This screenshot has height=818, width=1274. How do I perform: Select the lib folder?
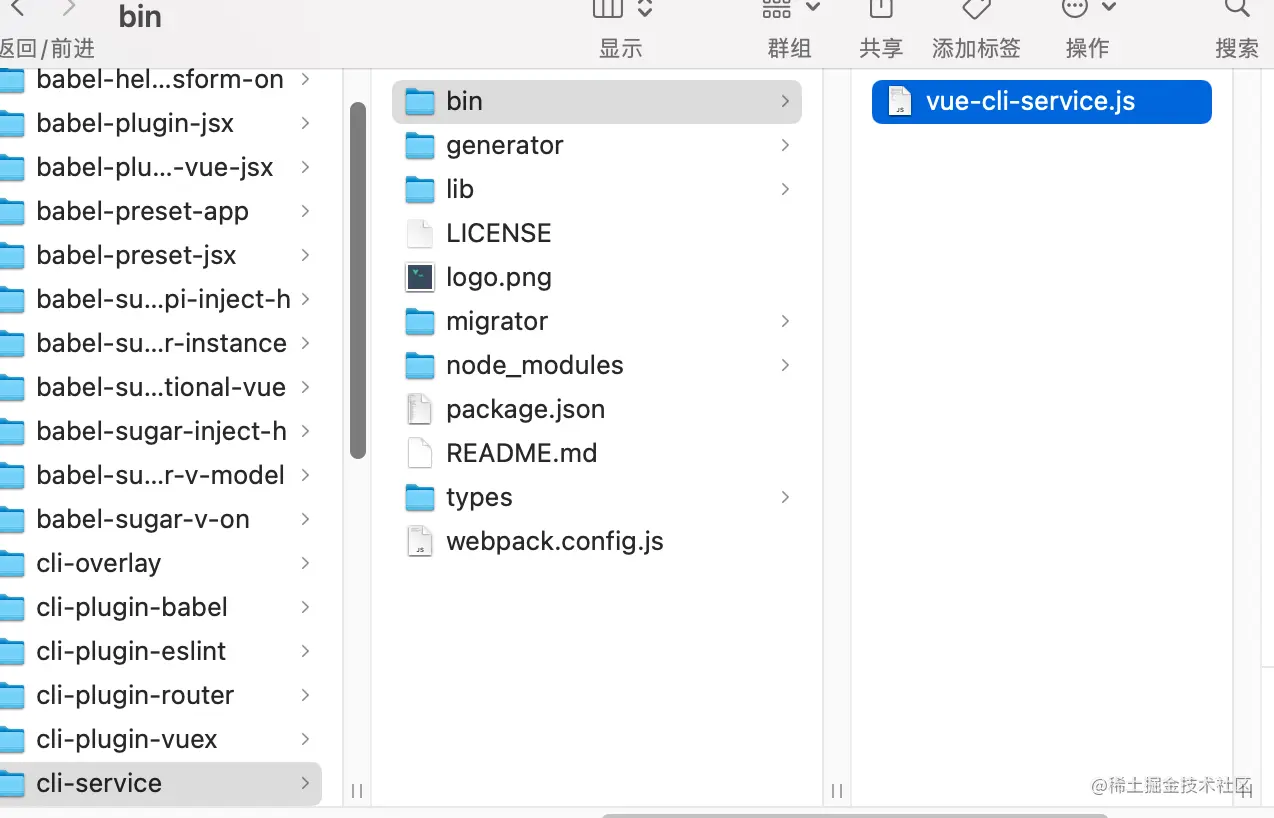(460, 189)
